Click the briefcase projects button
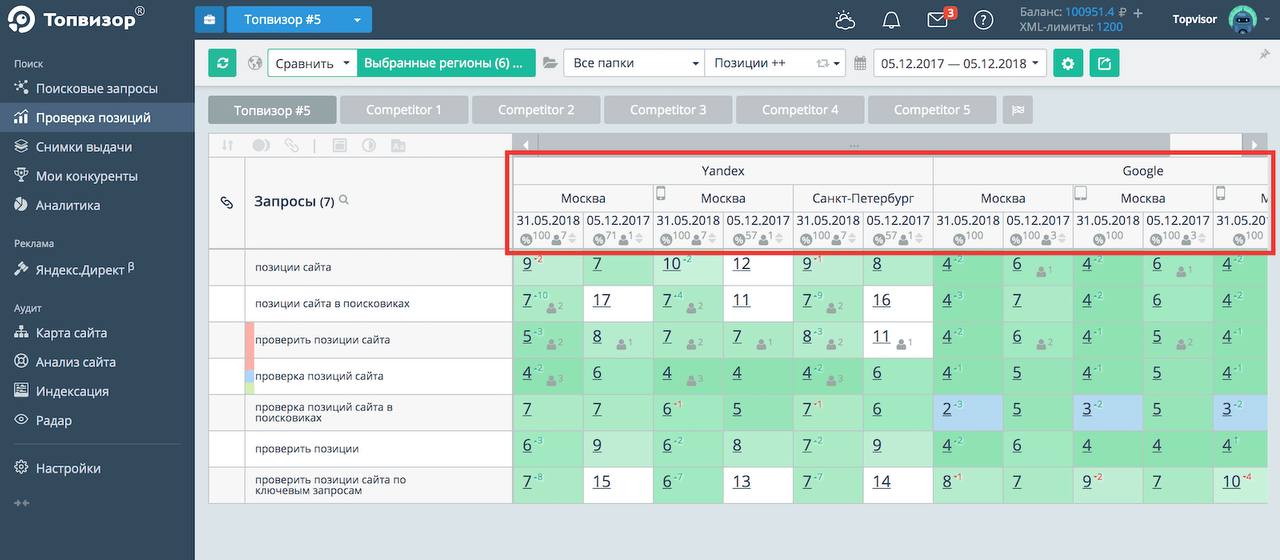1280x560 pixels. (x=209, y=19)
